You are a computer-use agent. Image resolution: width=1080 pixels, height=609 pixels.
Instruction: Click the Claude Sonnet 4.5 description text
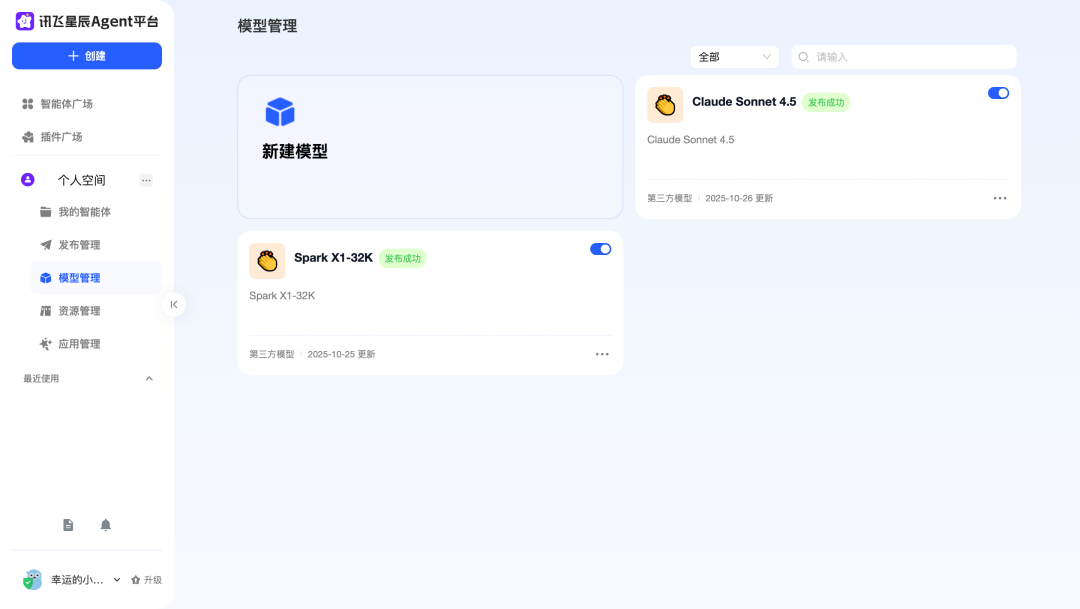pyautogui.click(x=690, y=140)
